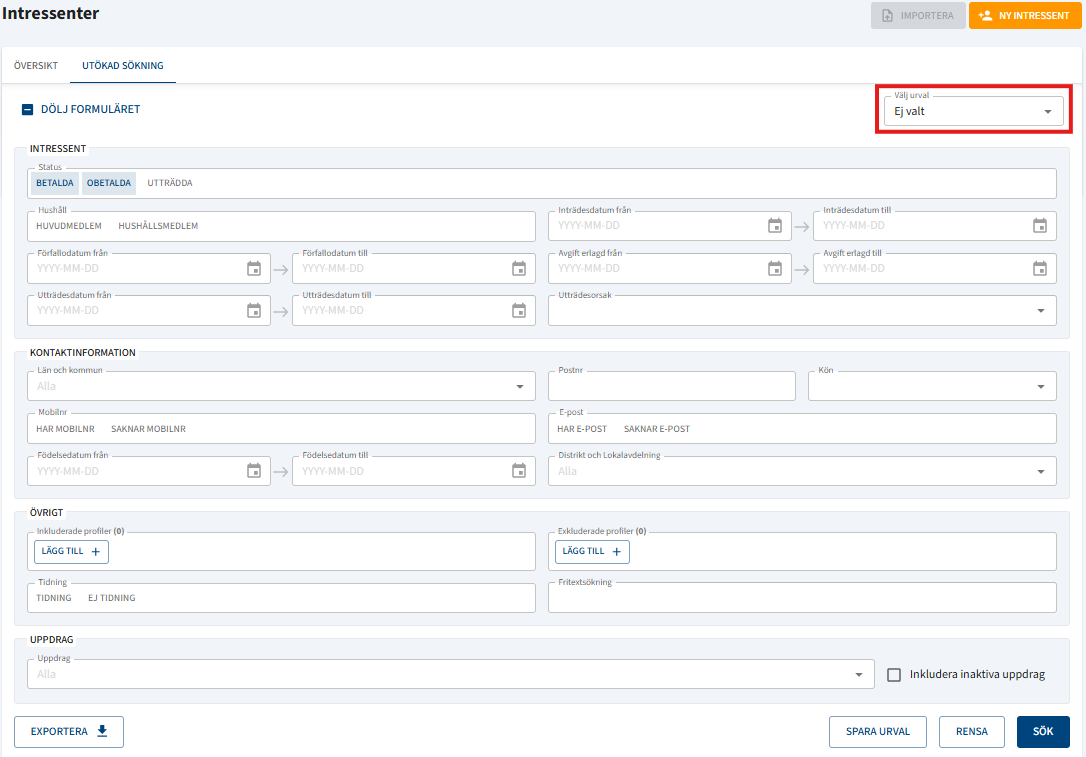
Task: Click the Importera button
Action: tap(918, 15)
